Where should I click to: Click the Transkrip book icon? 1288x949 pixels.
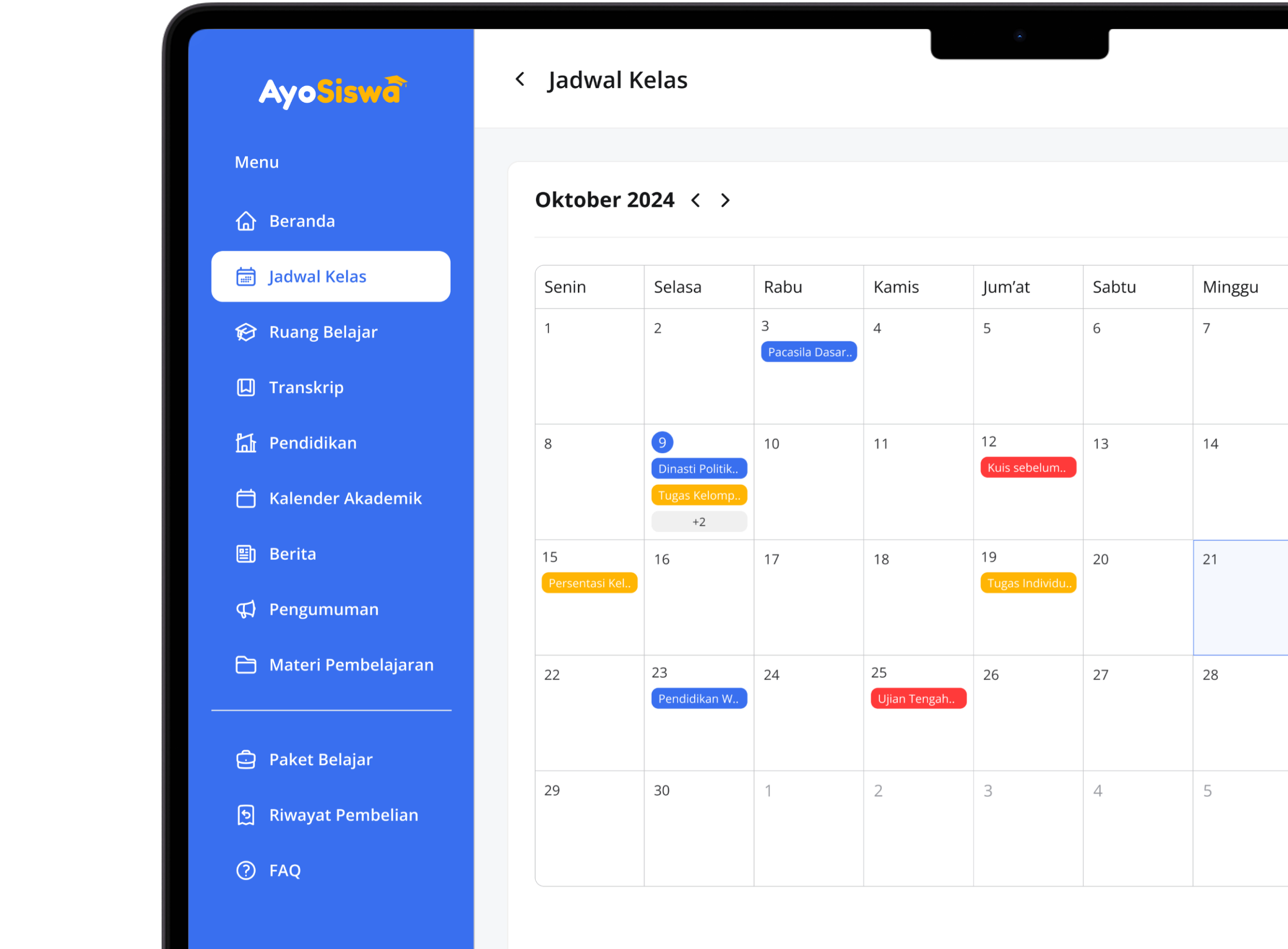pyautogui.click(x=246, y=387)
